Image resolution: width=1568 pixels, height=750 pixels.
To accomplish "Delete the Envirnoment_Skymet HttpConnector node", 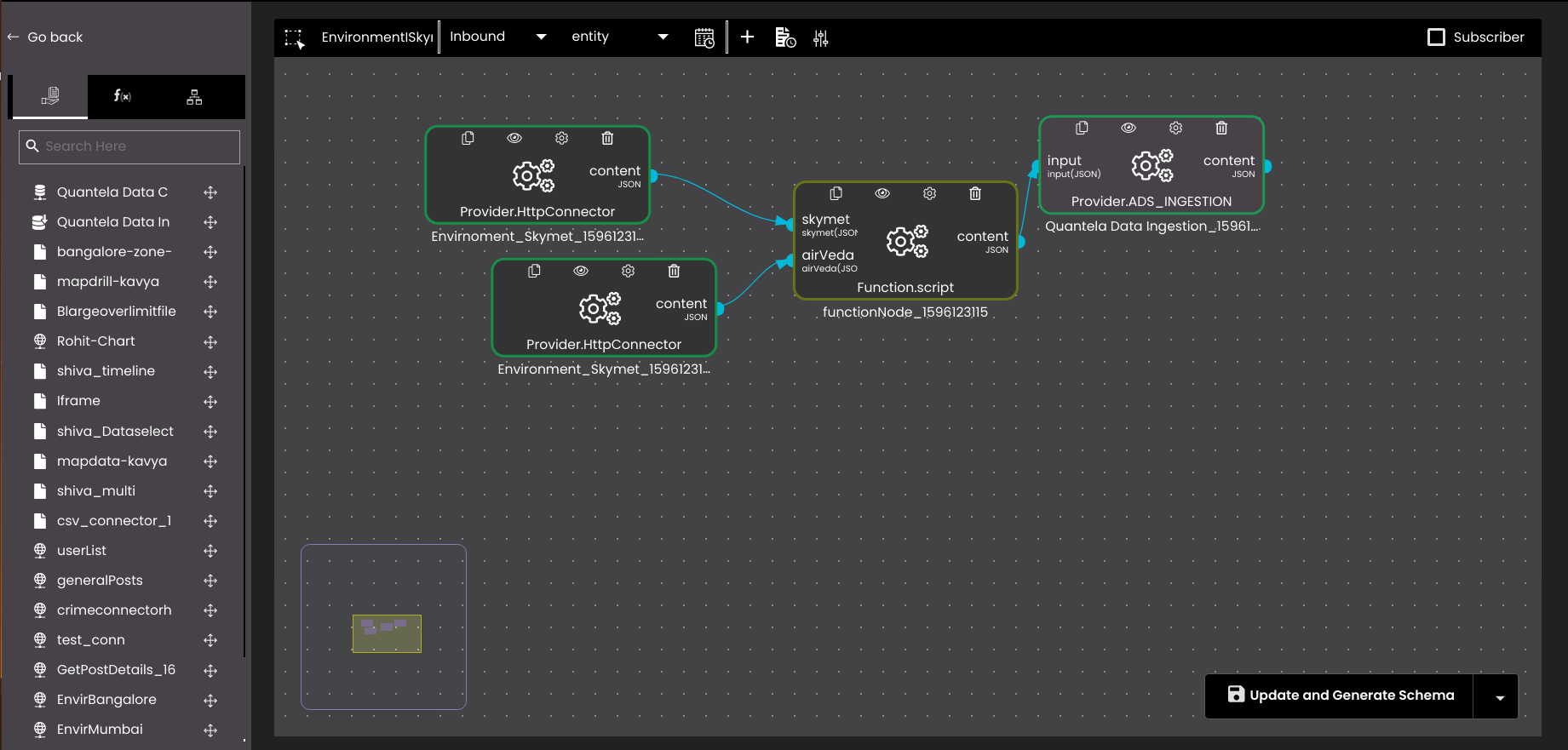I will (x=607, y=138).
